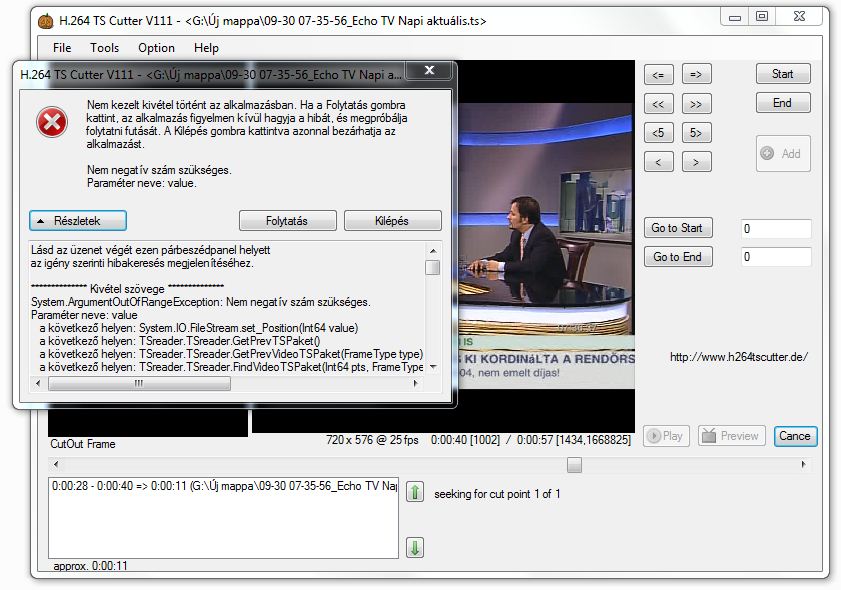841x590 pixels.
Task: Click the Go to Start button
Action: coord(677,228)
